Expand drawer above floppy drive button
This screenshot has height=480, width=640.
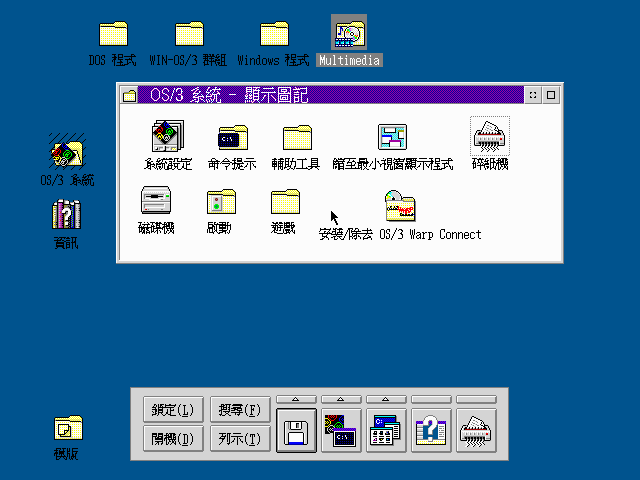296,399
